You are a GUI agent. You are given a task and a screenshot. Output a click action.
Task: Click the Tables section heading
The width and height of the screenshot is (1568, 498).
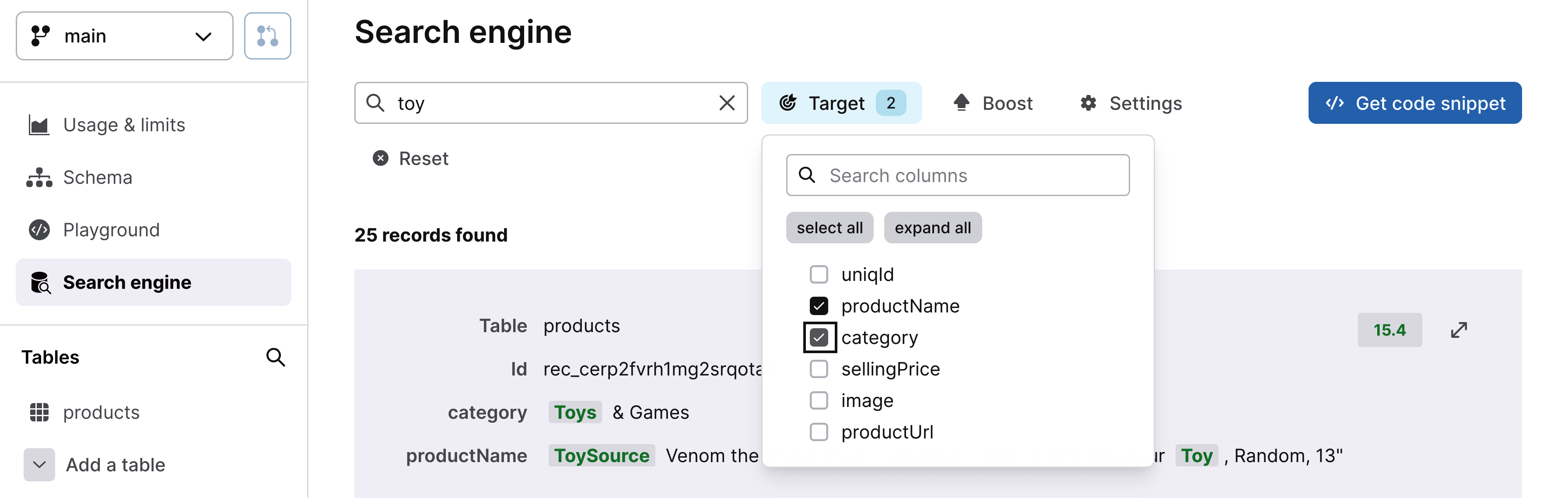pos(50,358)
